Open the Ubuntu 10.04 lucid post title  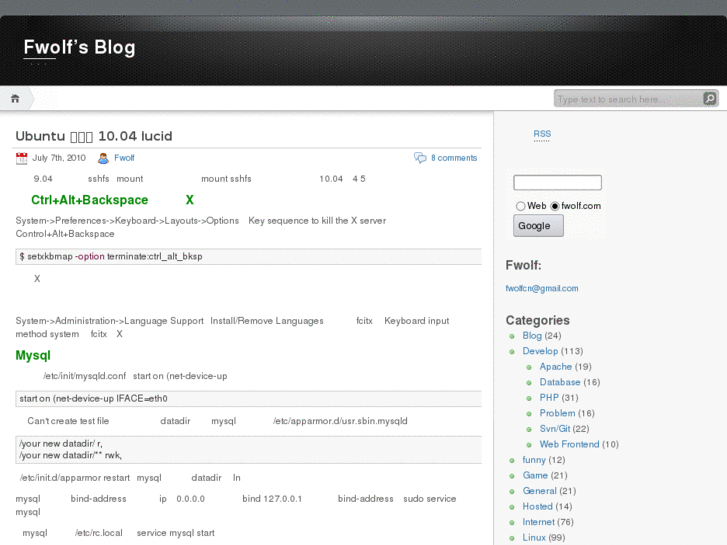[94, 136]
